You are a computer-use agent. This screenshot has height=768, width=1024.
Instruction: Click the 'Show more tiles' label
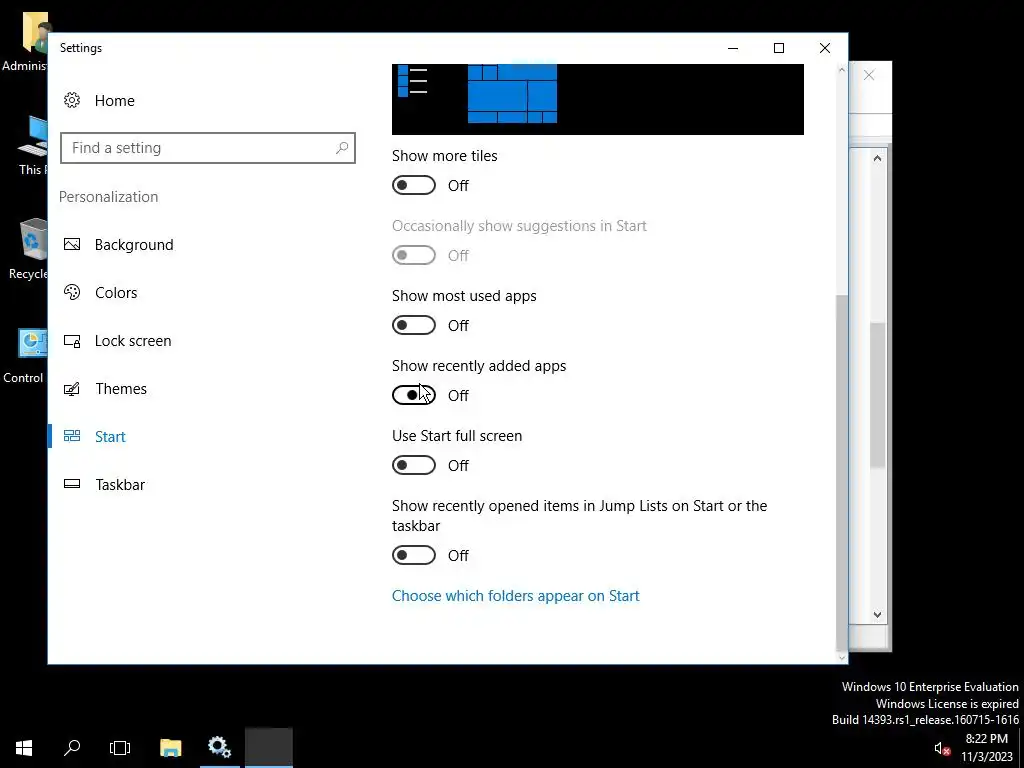pos(444,155)
